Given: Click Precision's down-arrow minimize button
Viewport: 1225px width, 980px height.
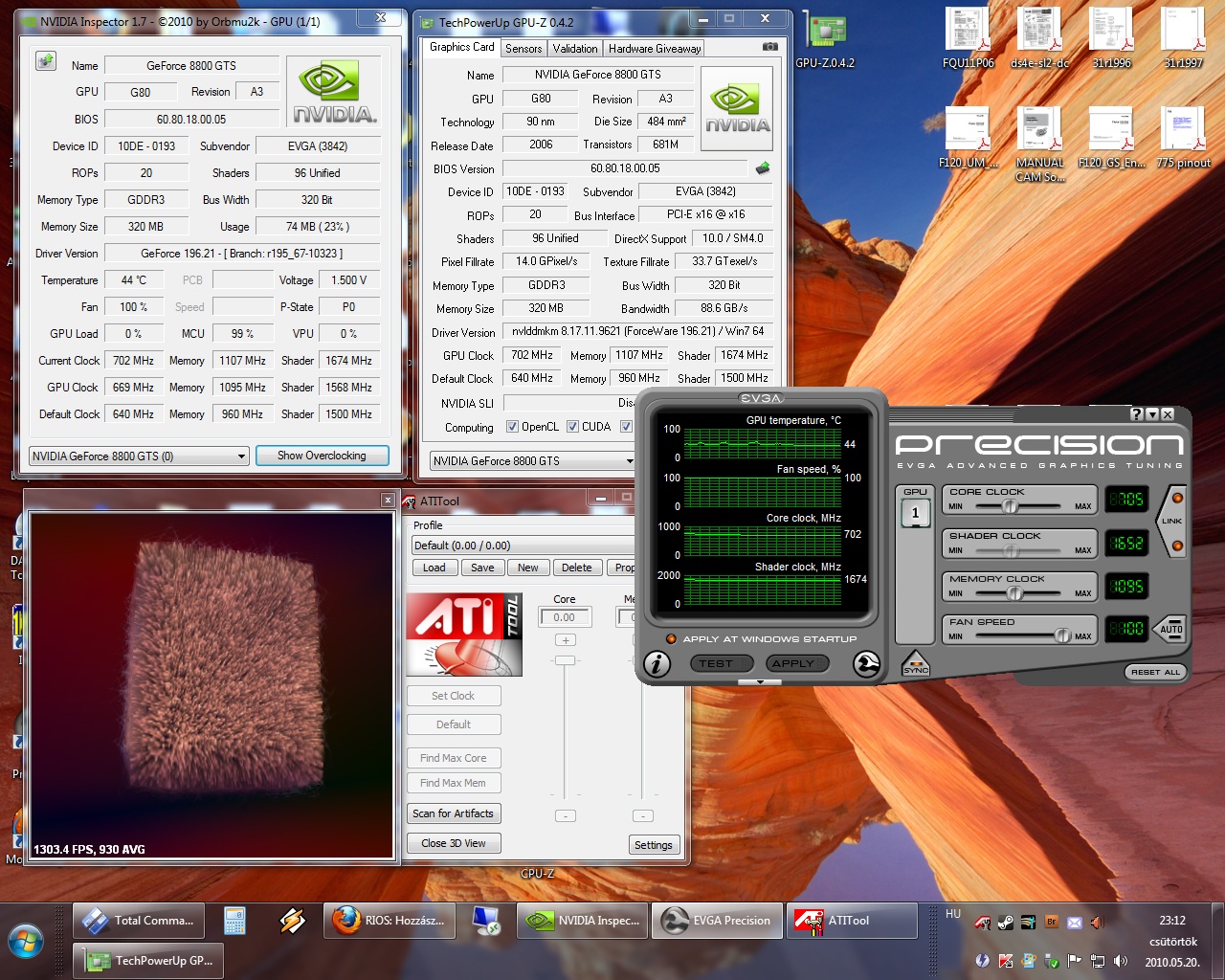Looking at the screenshot, I should (x=1152, y=414).
